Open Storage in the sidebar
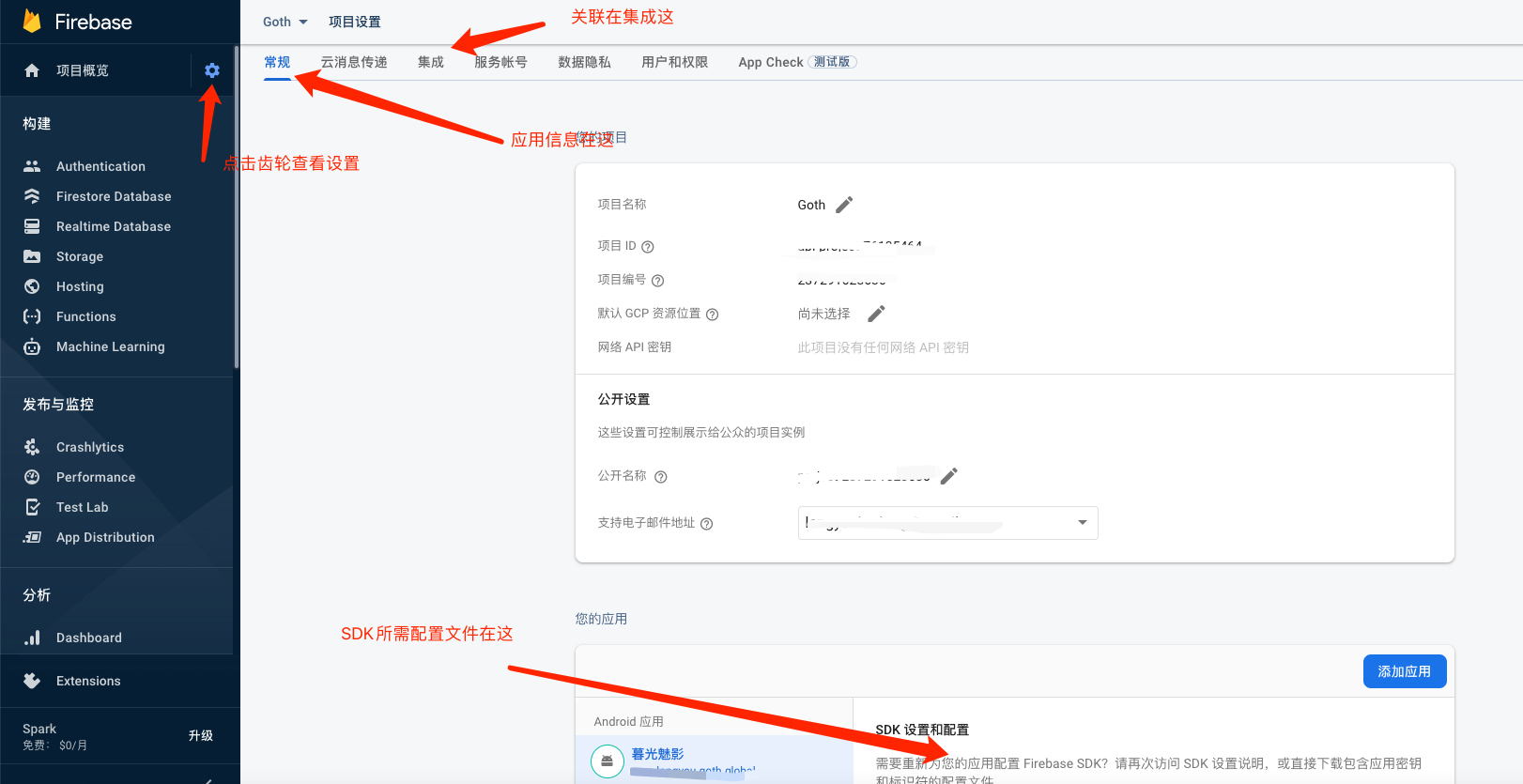The image size is (1523, 784). coord(80,256)
